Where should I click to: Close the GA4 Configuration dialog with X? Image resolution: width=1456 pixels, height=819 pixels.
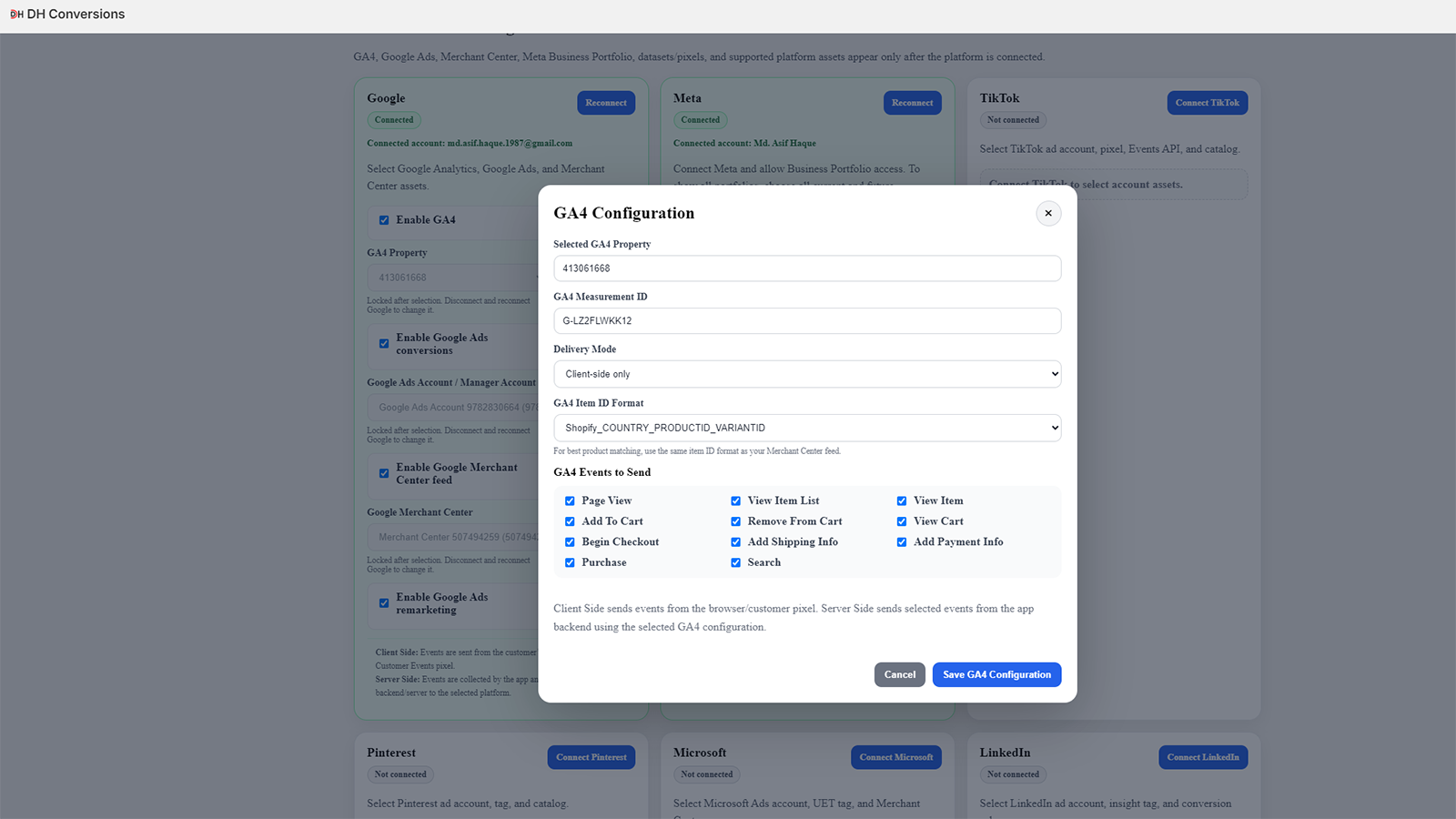pyautogui.click(x=1048, y=213)
